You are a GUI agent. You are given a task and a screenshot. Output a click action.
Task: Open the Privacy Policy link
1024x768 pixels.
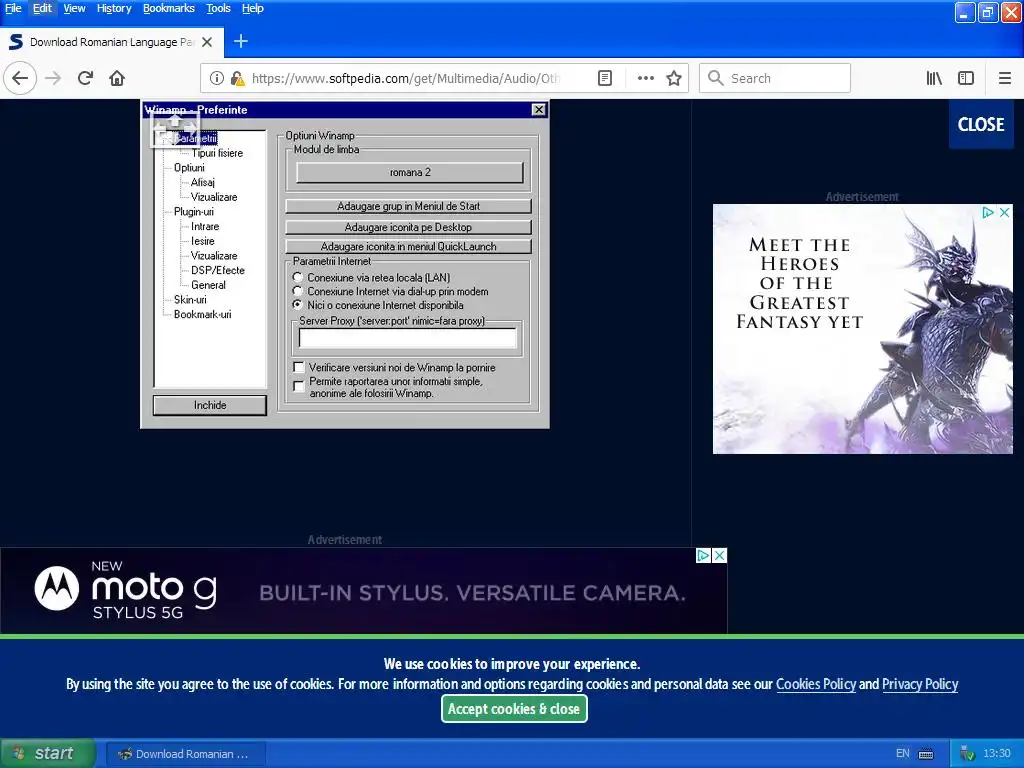click(920, 684)
